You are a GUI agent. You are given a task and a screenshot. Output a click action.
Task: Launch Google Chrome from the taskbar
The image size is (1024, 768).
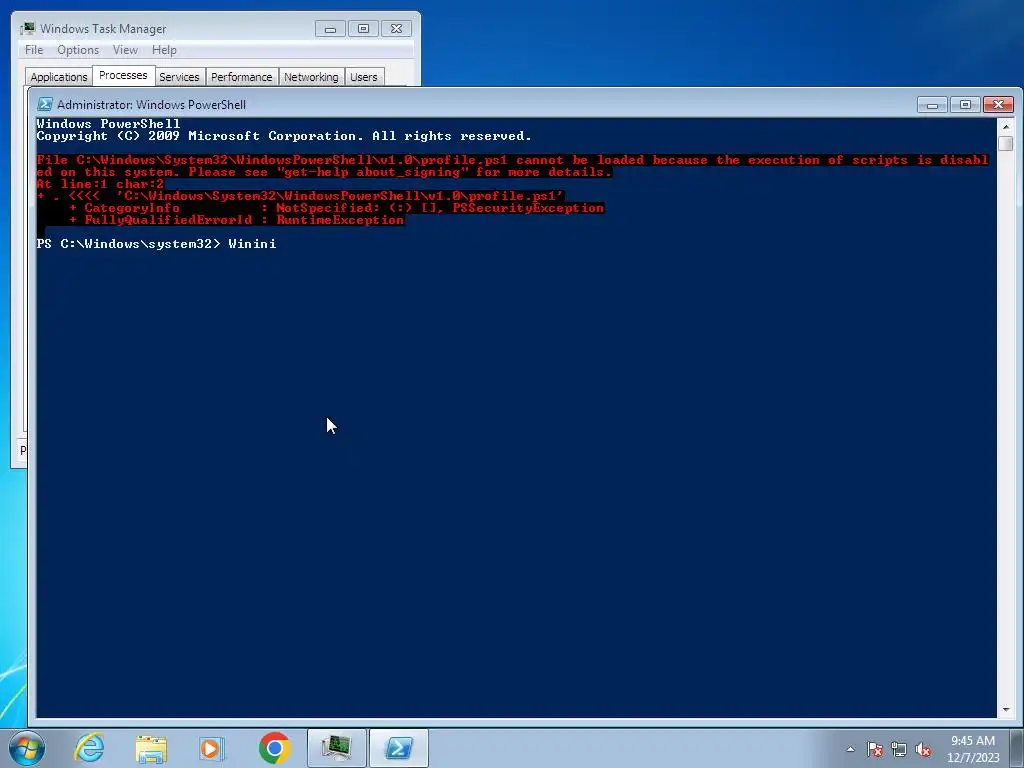click(x=274, y=748)
